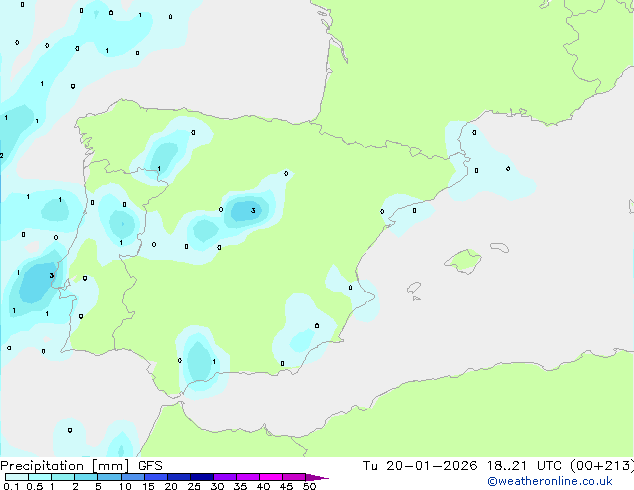634x490 pixels.
Task: Click the 1–2 mm legend color swatch
Action: pyautogui.click(x=63, y=477)
